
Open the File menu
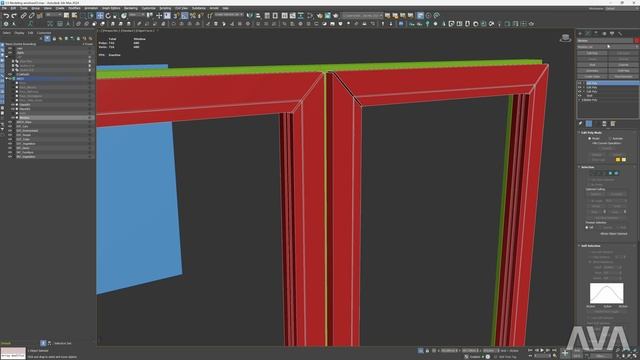click(x=5, y=8)
